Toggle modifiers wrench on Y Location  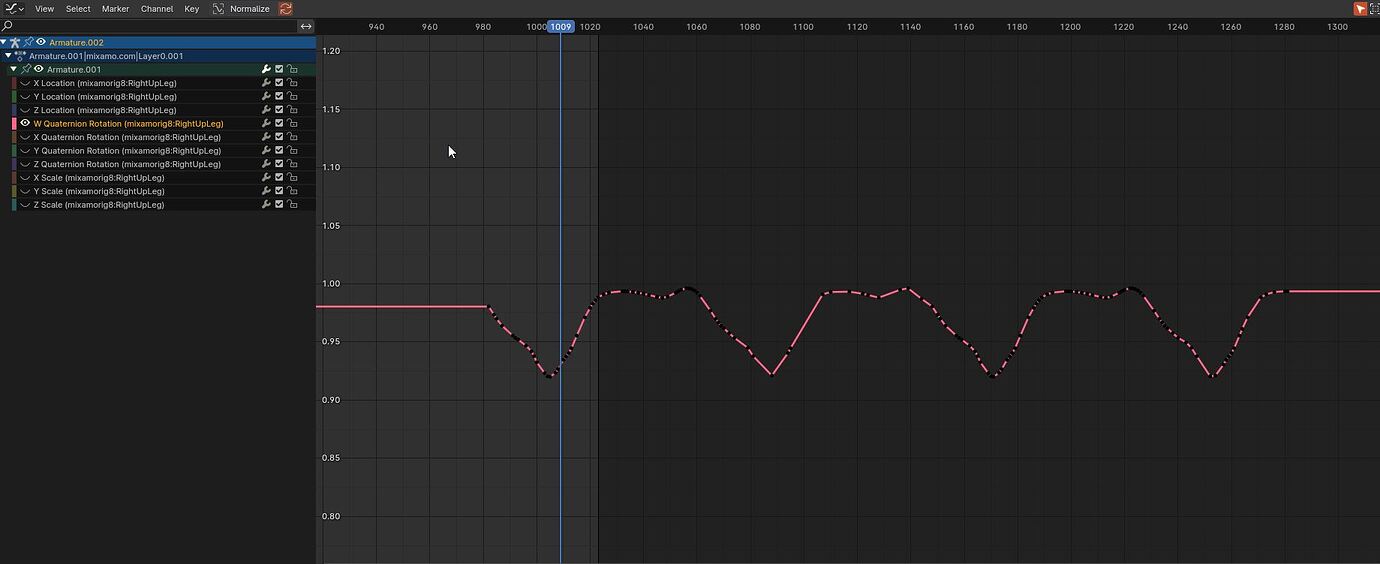click(266, 97)
